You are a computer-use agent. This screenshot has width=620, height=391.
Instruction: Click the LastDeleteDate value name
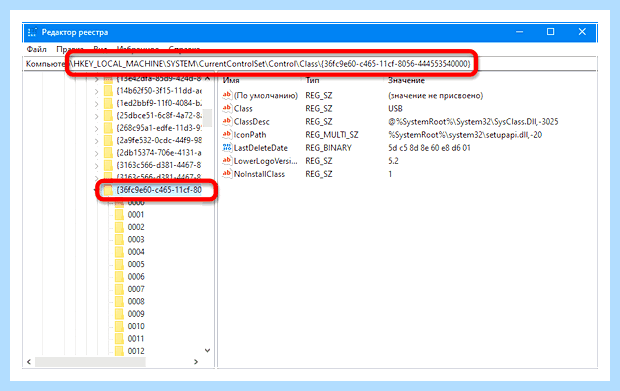click(x=261, y=148)
